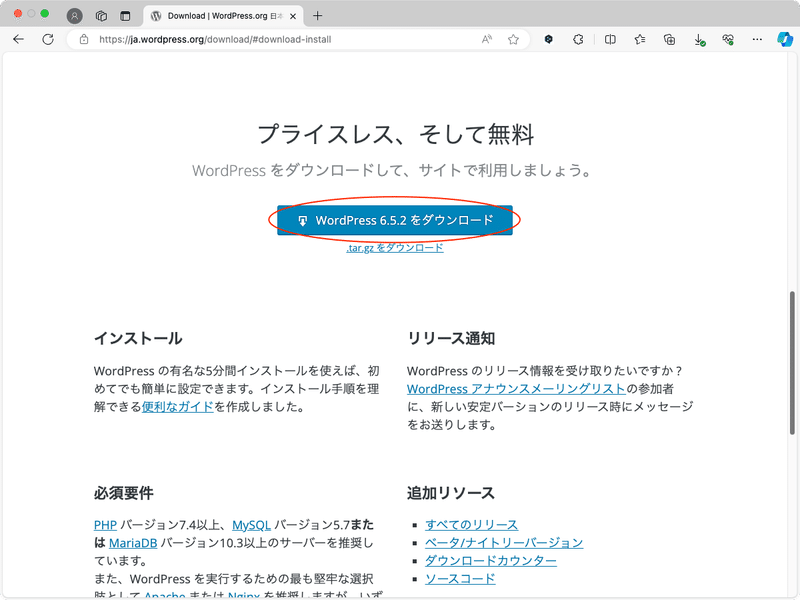
Task: Follow the MariaDB link
Action: pos(133,543)
